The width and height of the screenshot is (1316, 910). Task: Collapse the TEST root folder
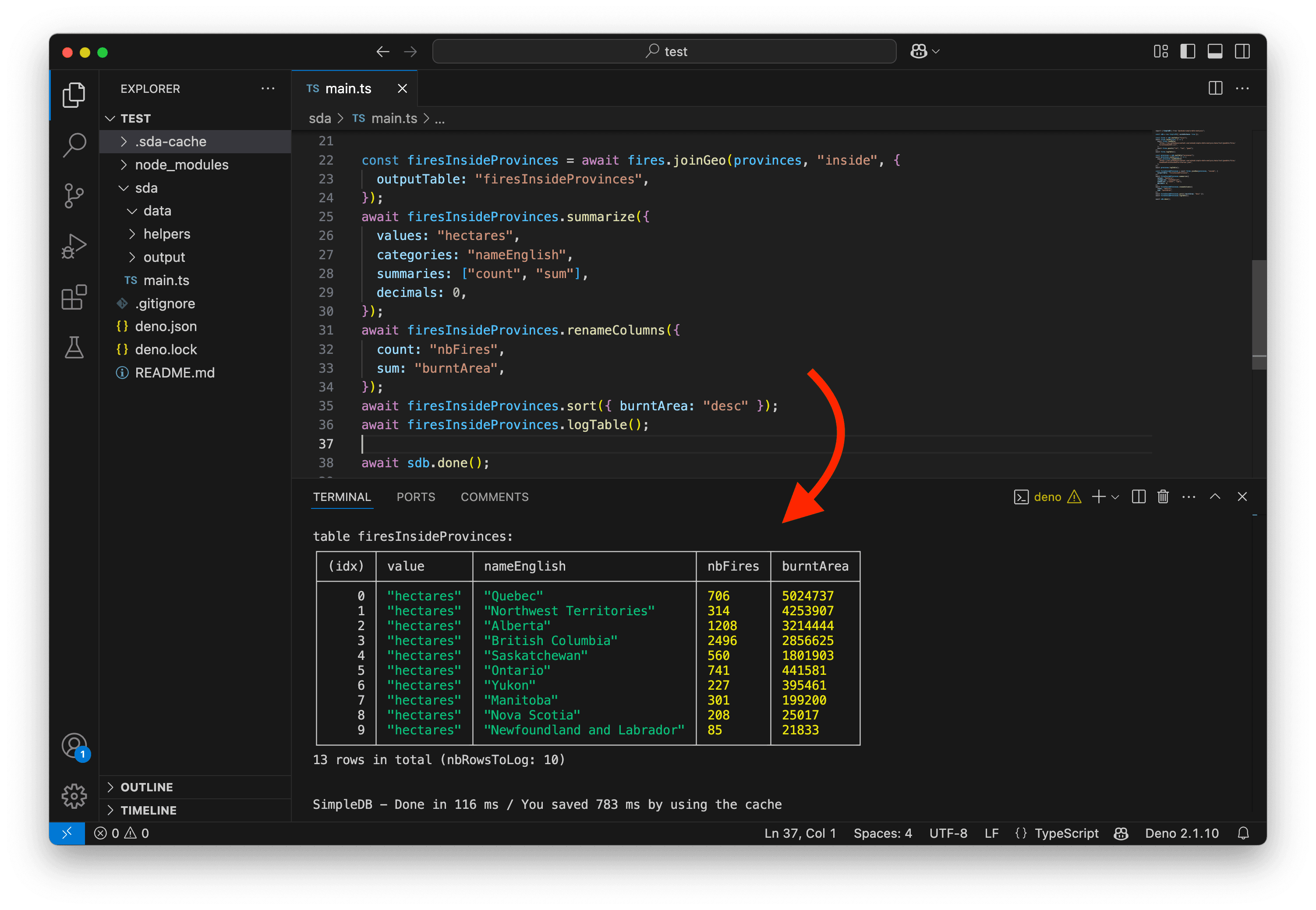point(195,118)
